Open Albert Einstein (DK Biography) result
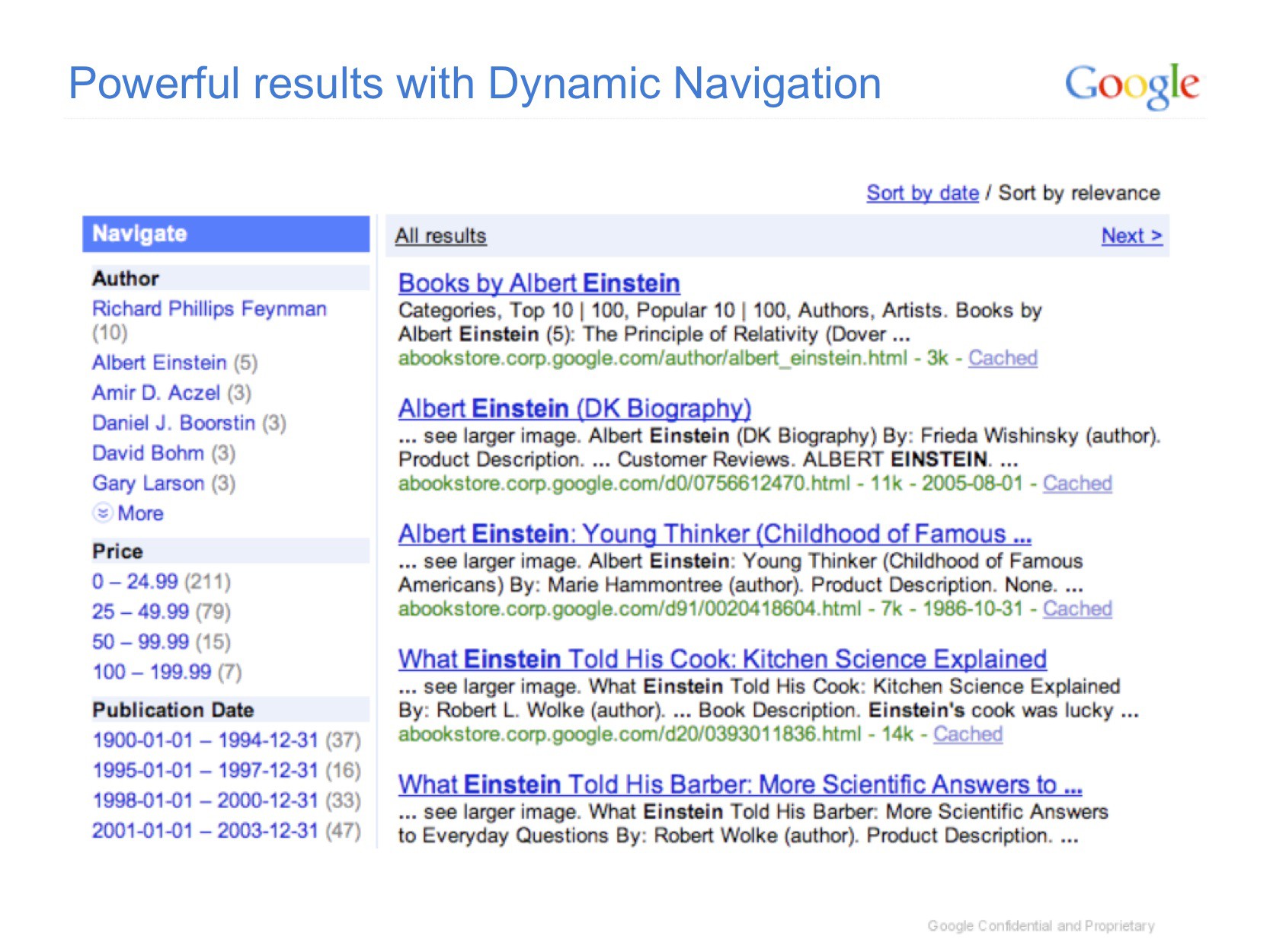This screenshot has height=952, width=1270. click(574, 409)
